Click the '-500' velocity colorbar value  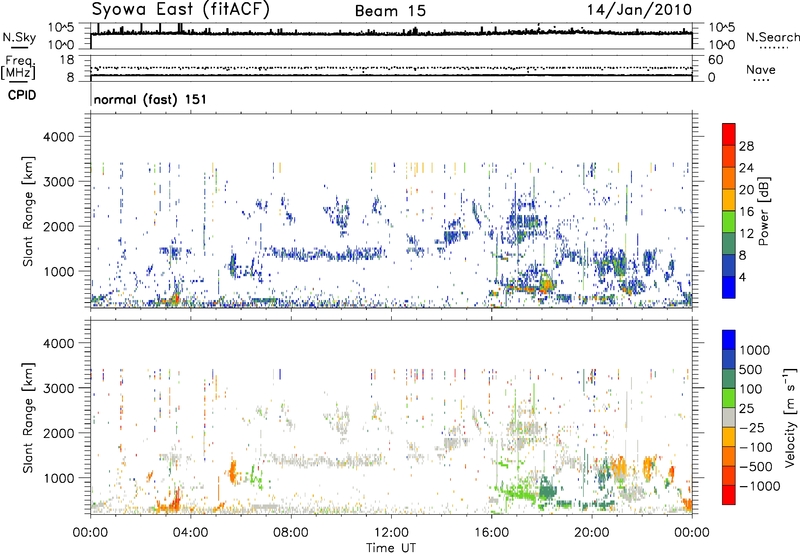click(x=755, y=467)
